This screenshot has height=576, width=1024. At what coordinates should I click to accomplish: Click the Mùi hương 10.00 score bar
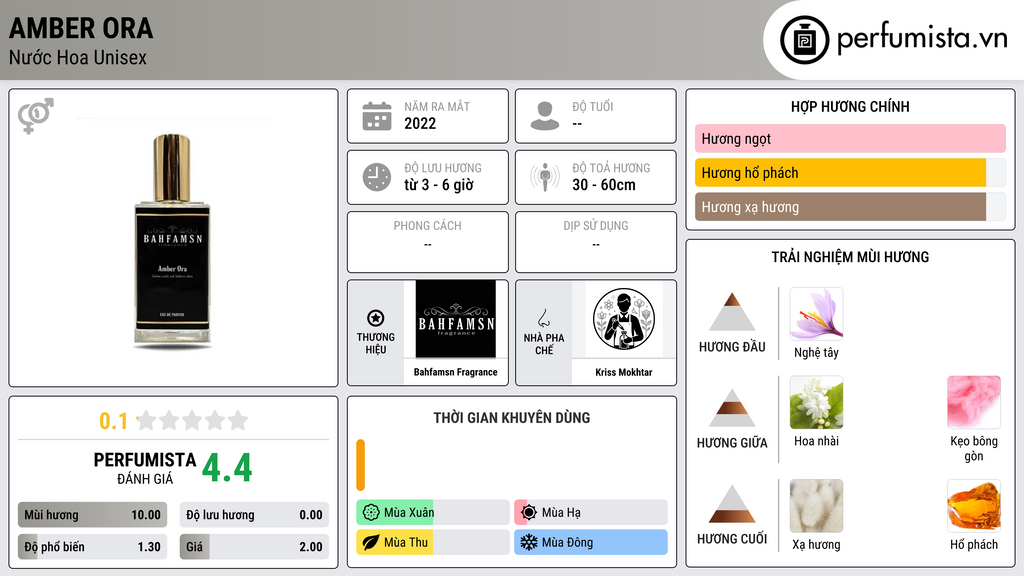tap(92, 515)
